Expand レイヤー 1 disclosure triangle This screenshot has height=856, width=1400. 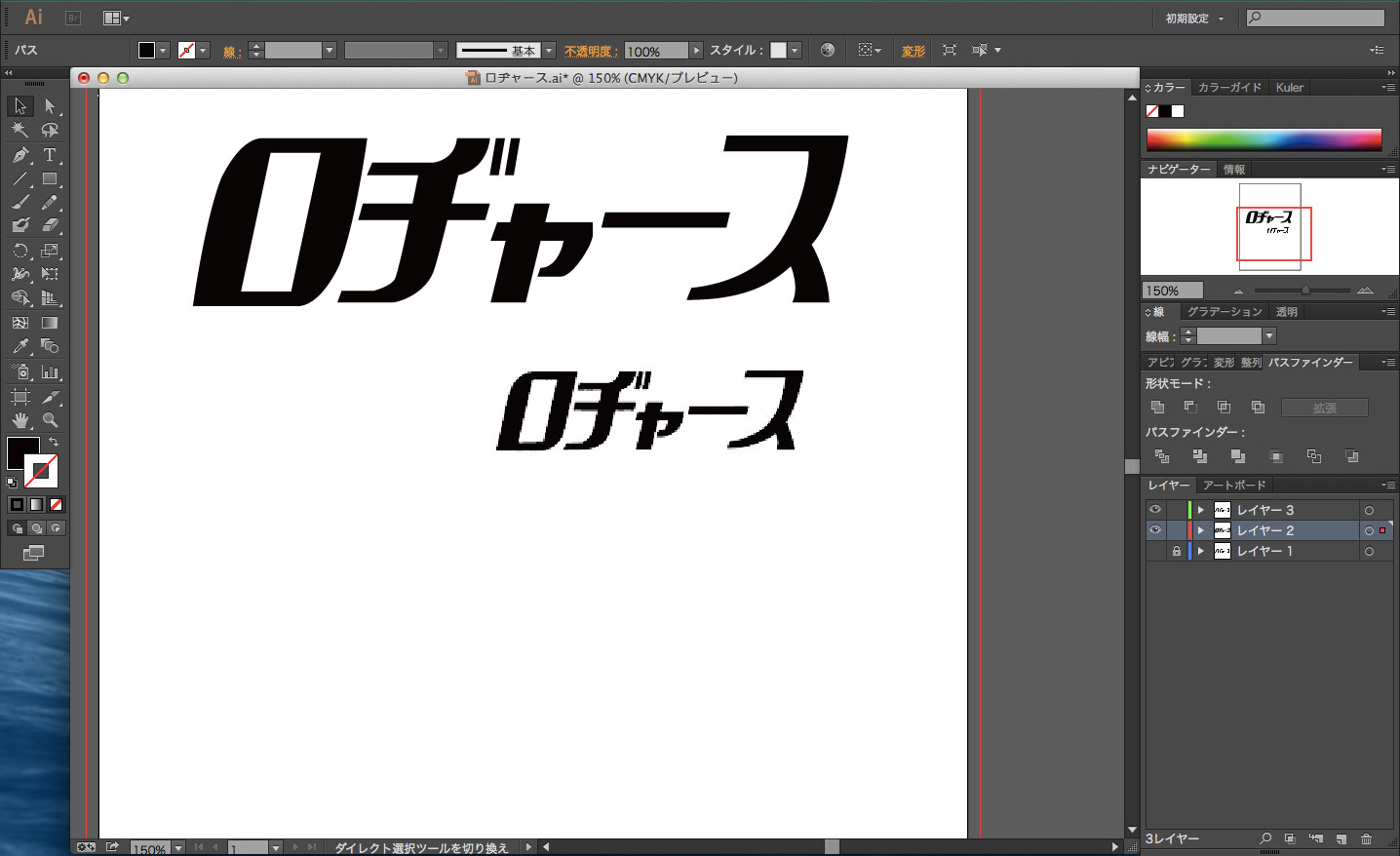click(x=1201, y=551)
